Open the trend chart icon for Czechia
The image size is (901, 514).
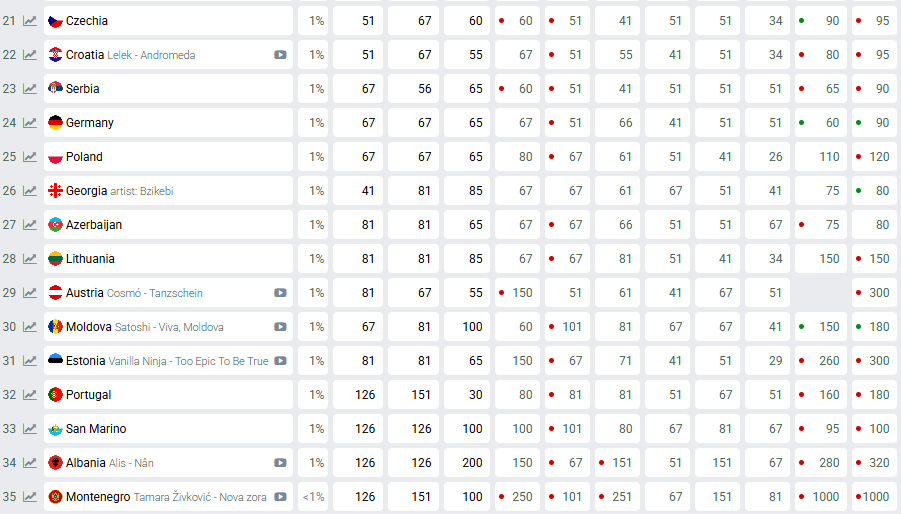pos(30,21)
